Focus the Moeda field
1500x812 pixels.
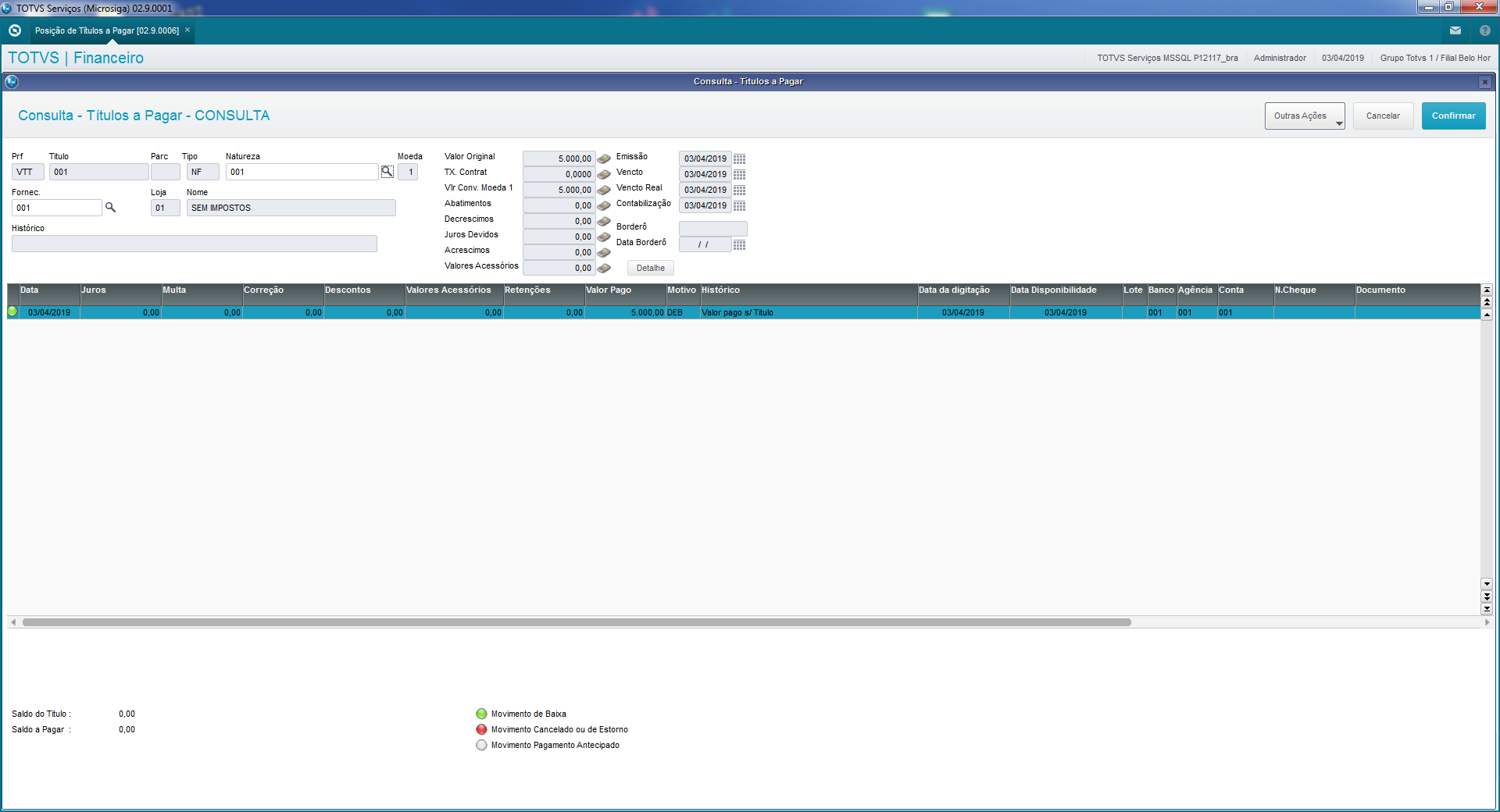pyautogui.click(x=408, y=172)
